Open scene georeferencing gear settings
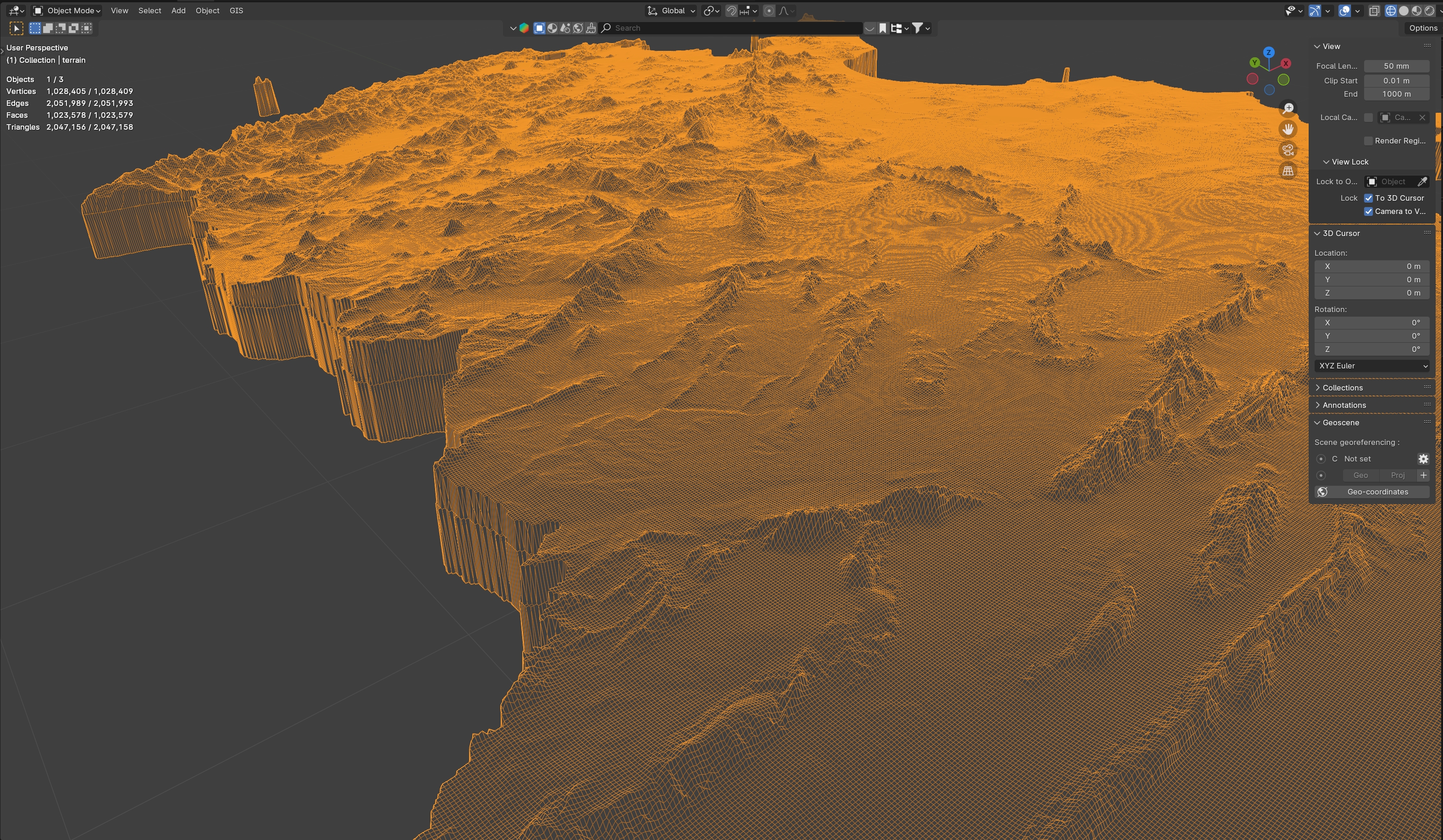Image resolution: width=1443 pixels, height=840 pixels. pos(1423,459)
